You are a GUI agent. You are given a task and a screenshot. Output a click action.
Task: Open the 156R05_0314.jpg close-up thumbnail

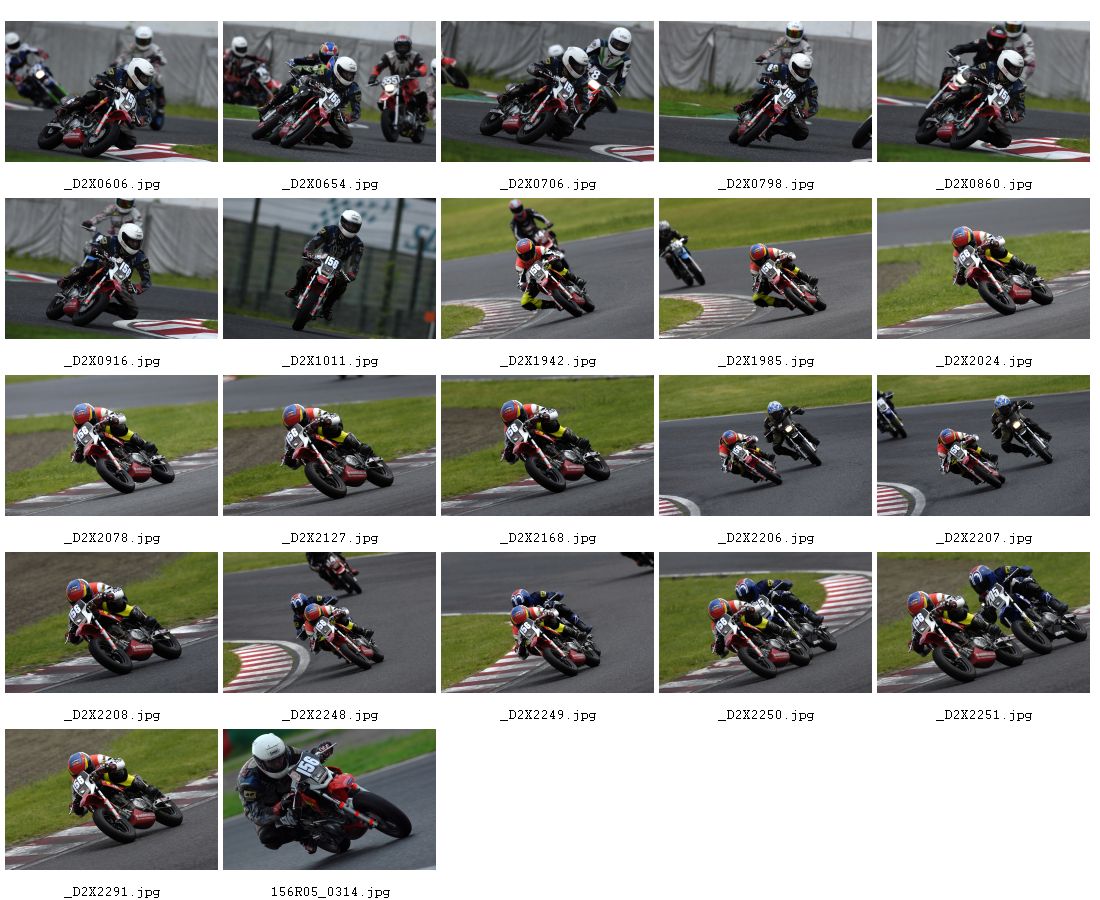click(329, 800)
